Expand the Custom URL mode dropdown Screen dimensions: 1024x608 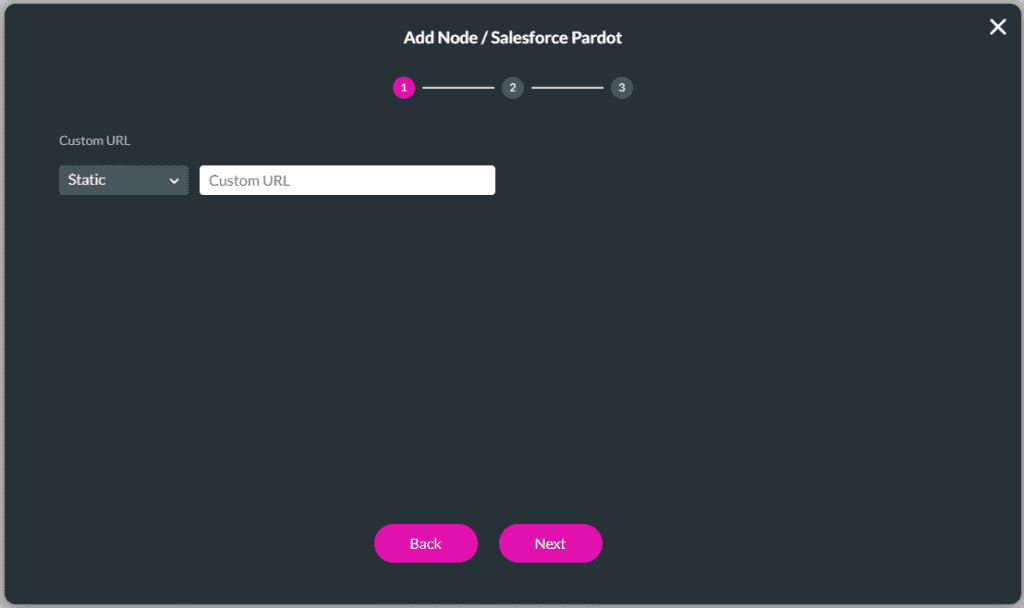[123, 180]
